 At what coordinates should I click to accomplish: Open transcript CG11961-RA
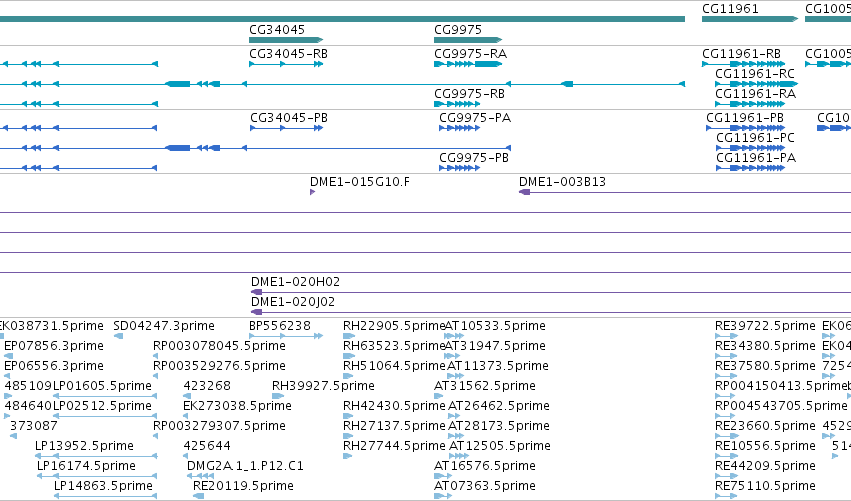[x=755, y=94]
